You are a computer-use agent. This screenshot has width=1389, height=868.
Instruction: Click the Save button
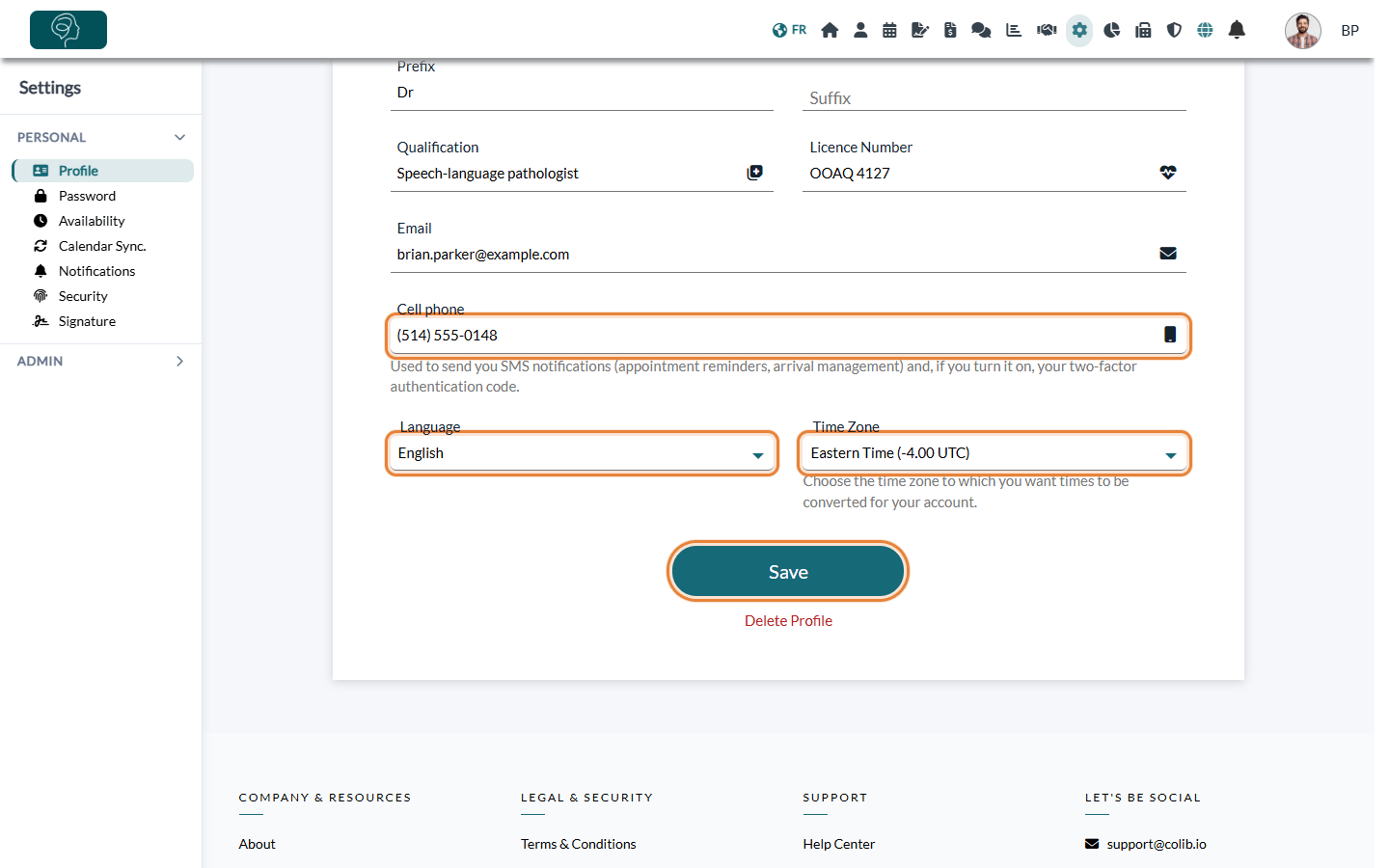click(788, 572)
